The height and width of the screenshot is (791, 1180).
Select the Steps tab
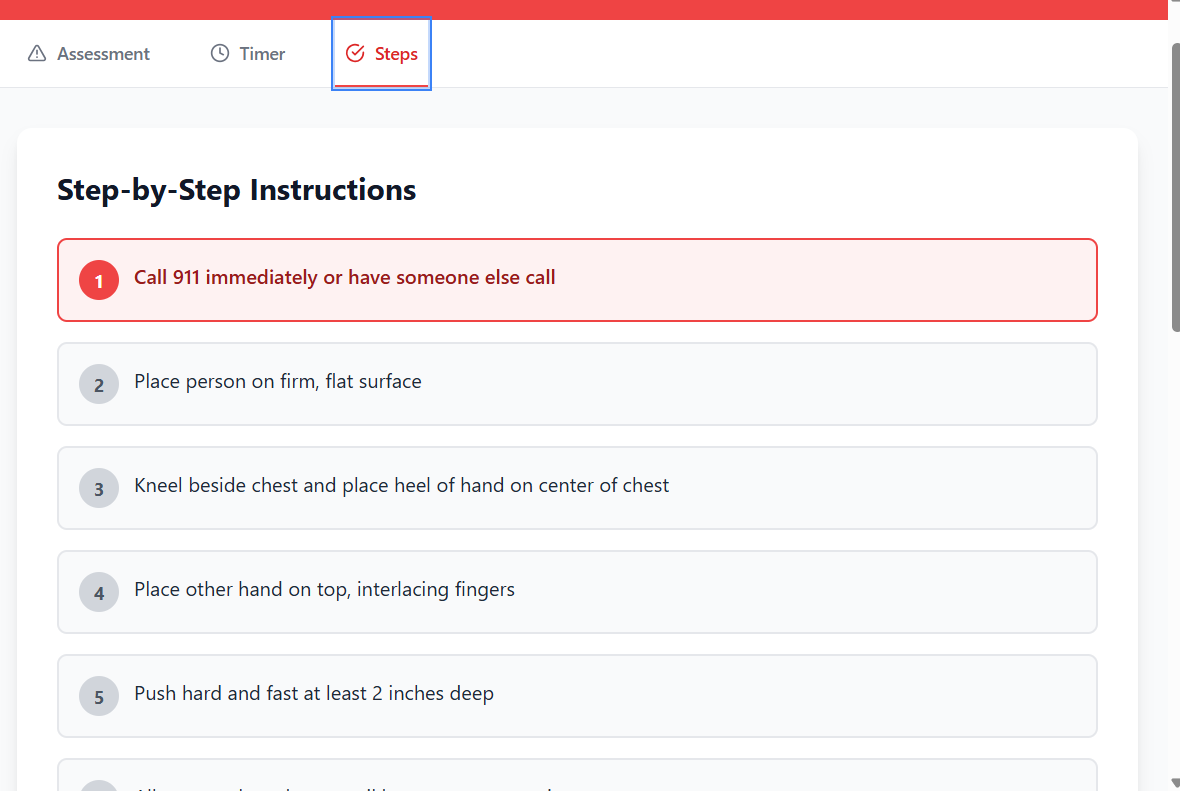click(x=382, y=53)
